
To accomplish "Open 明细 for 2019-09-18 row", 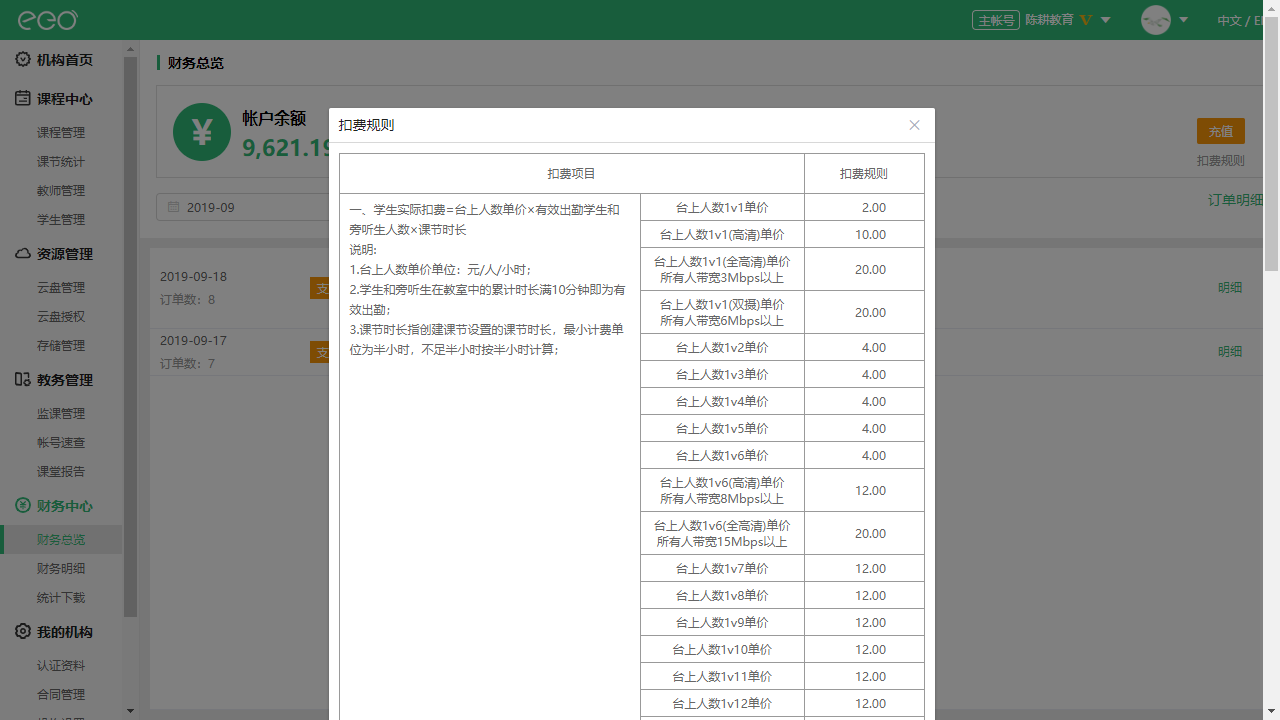I will point(1230,287).
